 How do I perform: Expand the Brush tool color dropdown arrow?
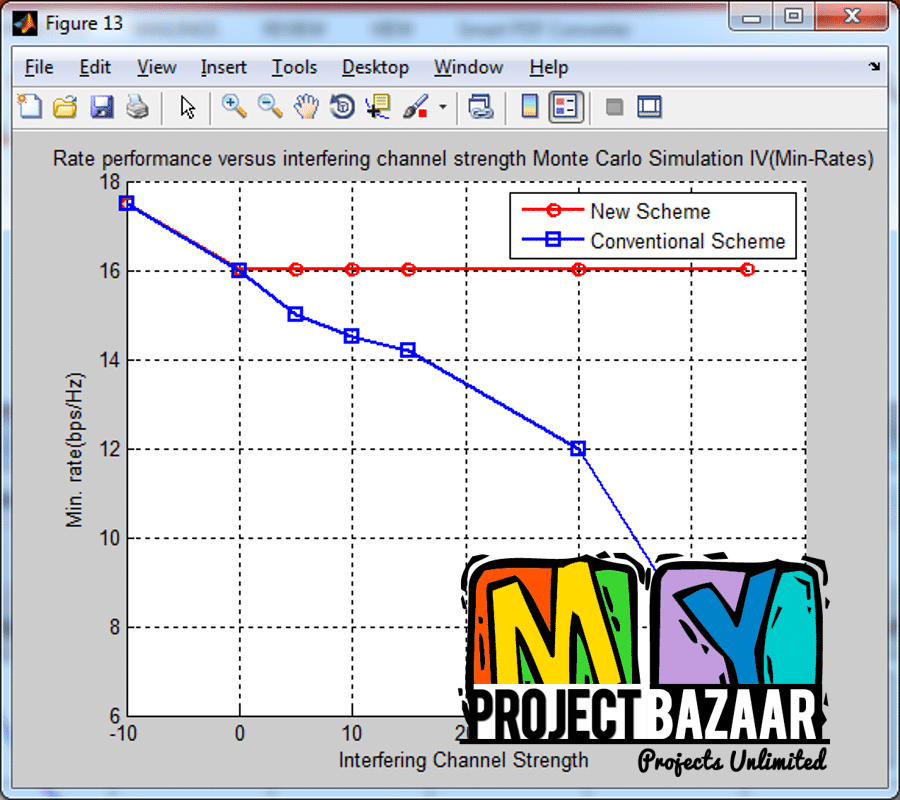tap(441, 107)
